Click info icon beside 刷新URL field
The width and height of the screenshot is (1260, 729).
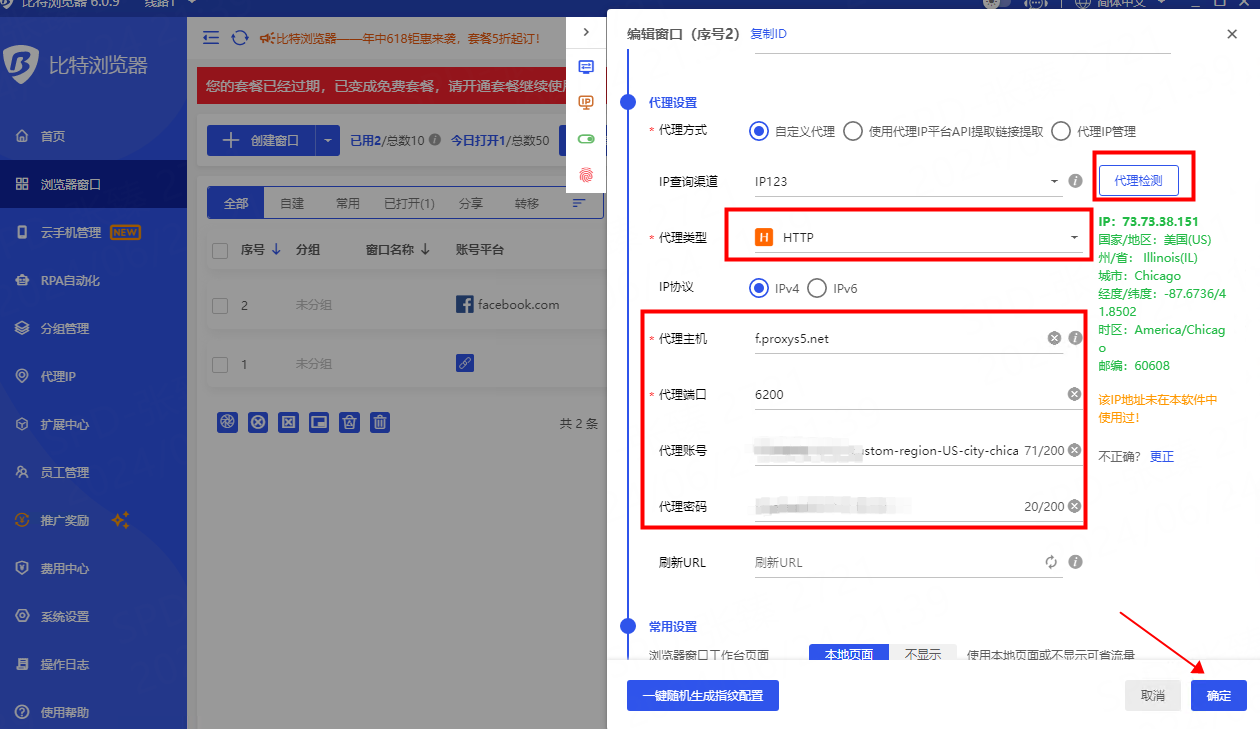[x=1075, y=562]
